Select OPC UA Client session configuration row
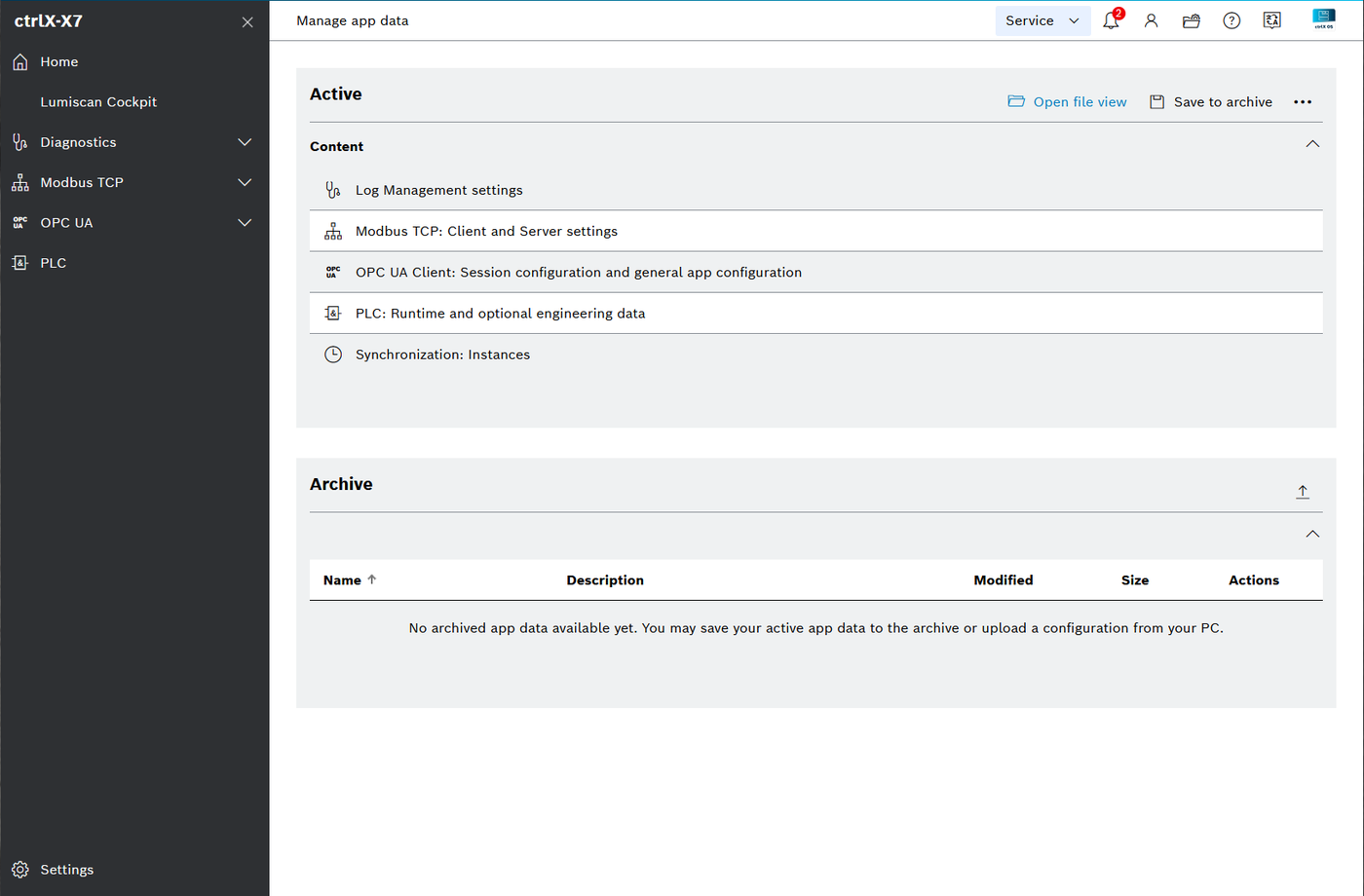This screenshot has width=1364, height=896. (x=816, y=273)
